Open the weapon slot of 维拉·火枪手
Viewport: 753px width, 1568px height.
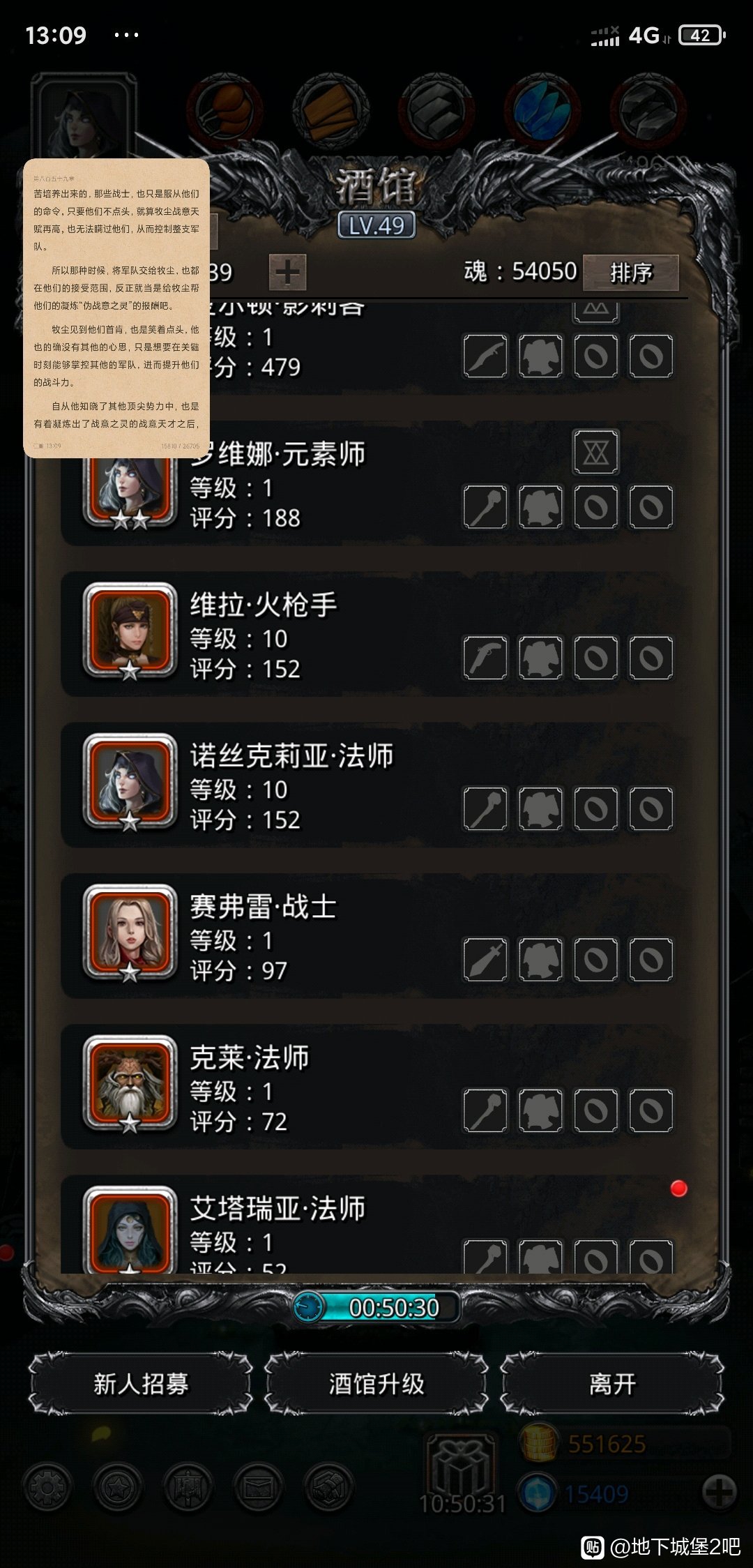coord(485,658)
